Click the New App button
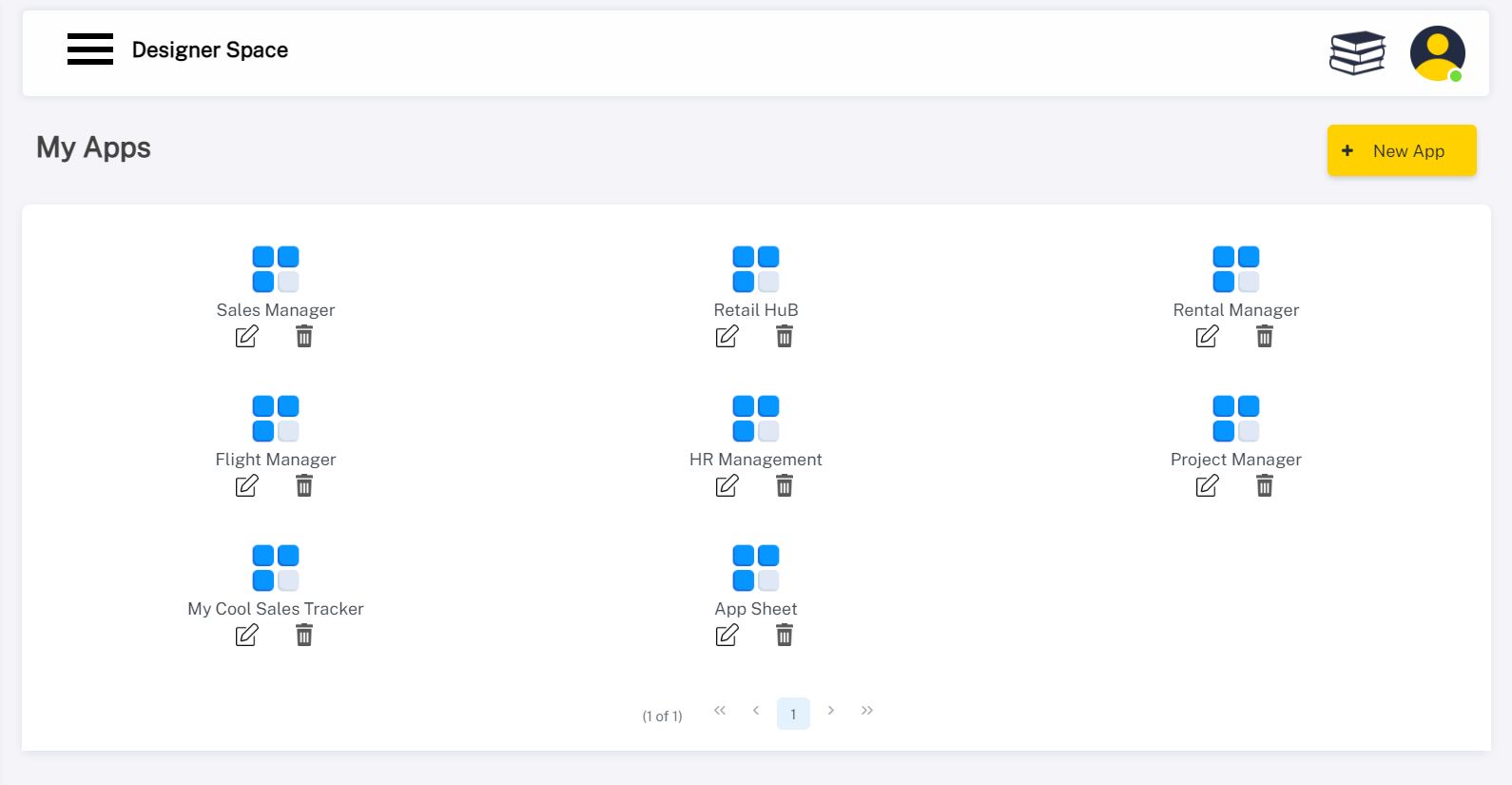The height and width of the screenshot is (785, 1512). pos(1402,150)
